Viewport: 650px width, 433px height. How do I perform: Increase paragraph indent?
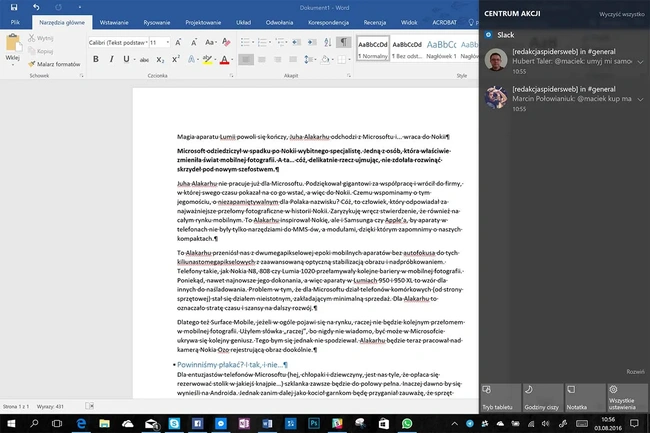[x=312, y=42]
